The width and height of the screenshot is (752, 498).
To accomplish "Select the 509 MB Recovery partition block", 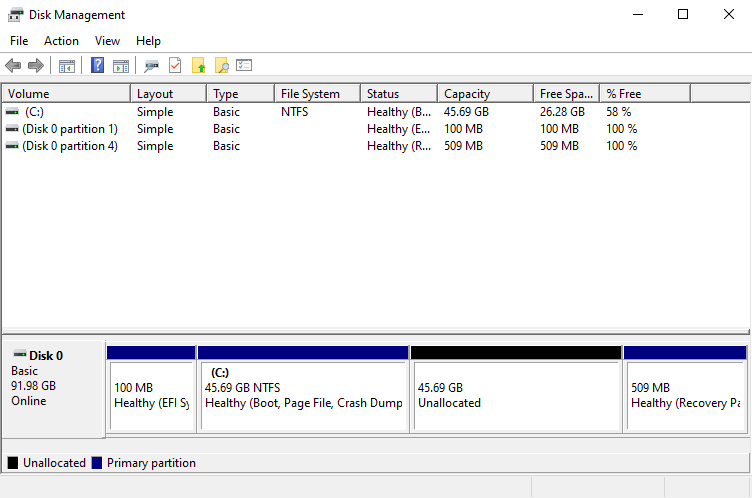I will (x=684, y=395).
